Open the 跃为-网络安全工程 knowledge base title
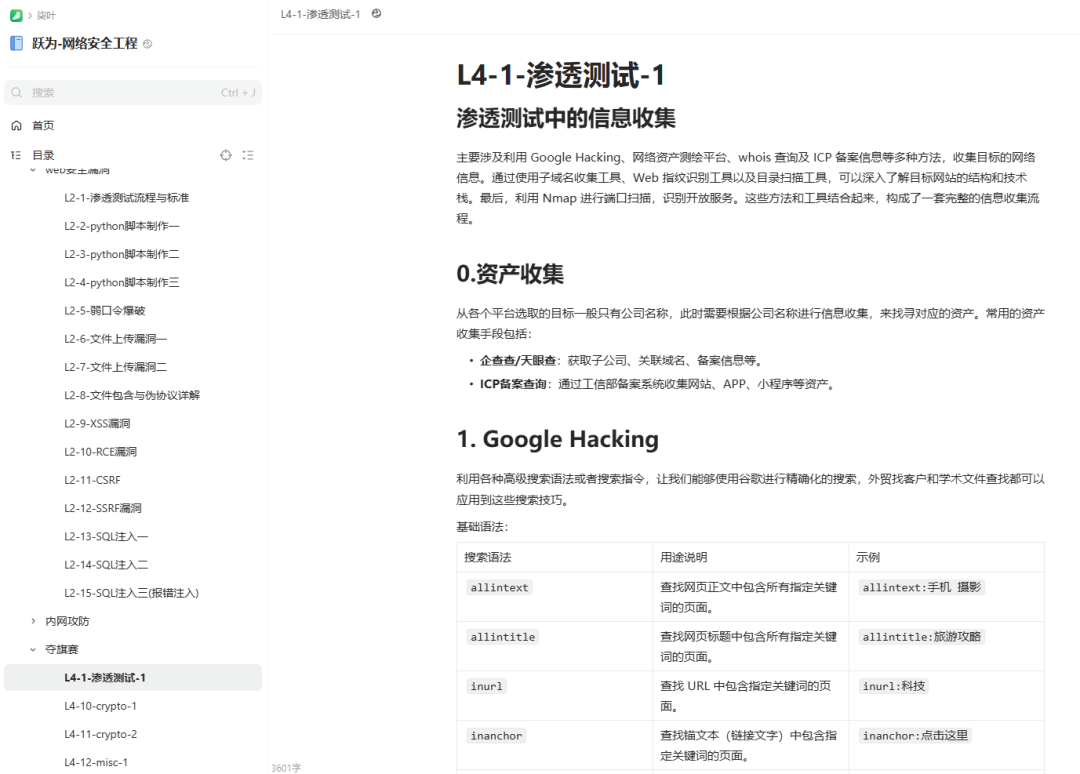 click(85, 43)
